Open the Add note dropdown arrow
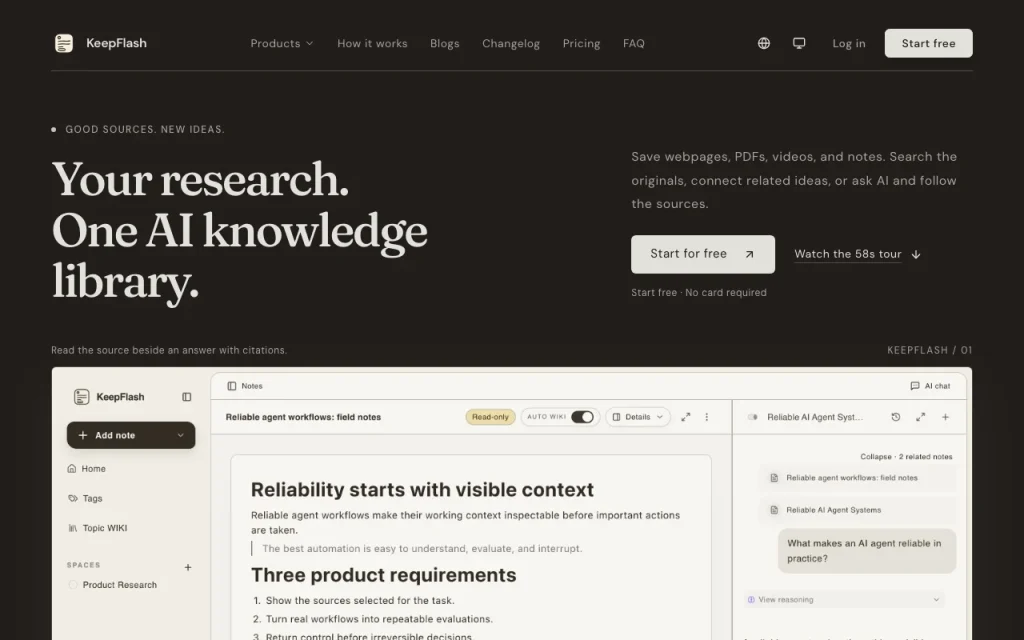Viewport: 1024px width, 640px height. 181,436
